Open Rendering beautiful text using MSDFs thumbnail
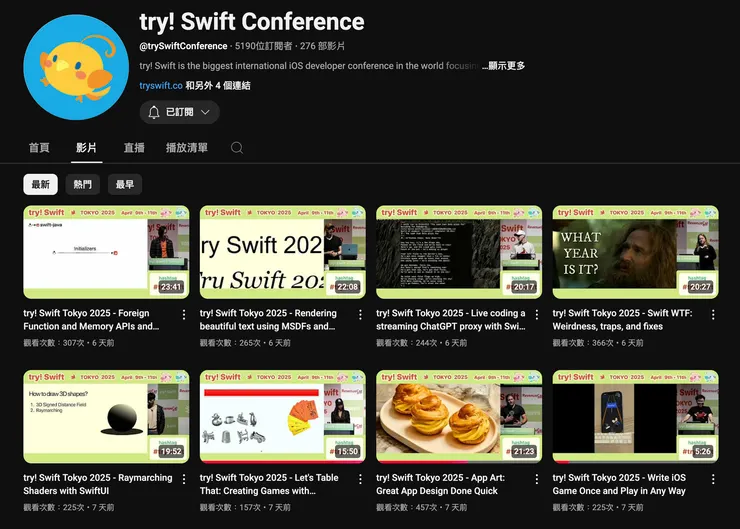740x529 pixels. coord(283,252)
